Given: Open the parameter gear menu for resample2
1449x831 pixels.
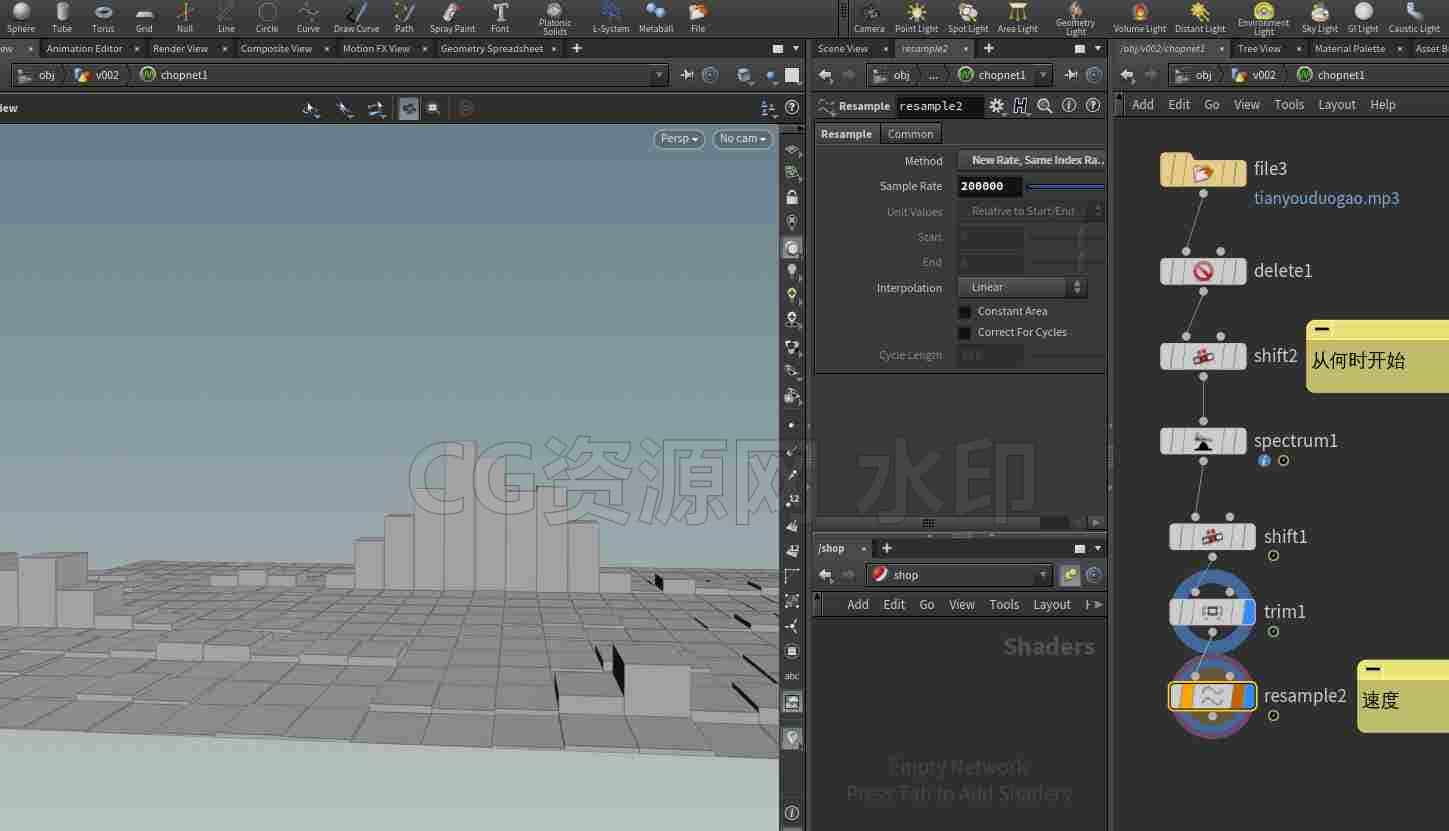Looking at the screenshot, I should (996, 106).
